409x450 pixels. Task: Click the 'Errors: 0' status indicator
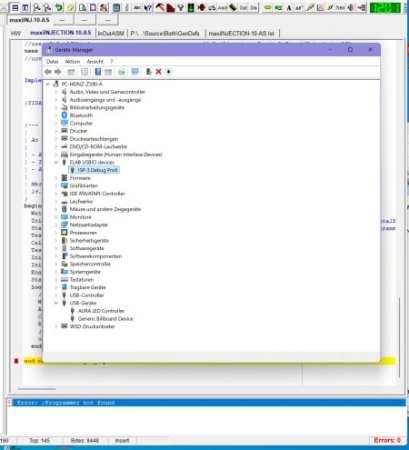pos(387,440)
